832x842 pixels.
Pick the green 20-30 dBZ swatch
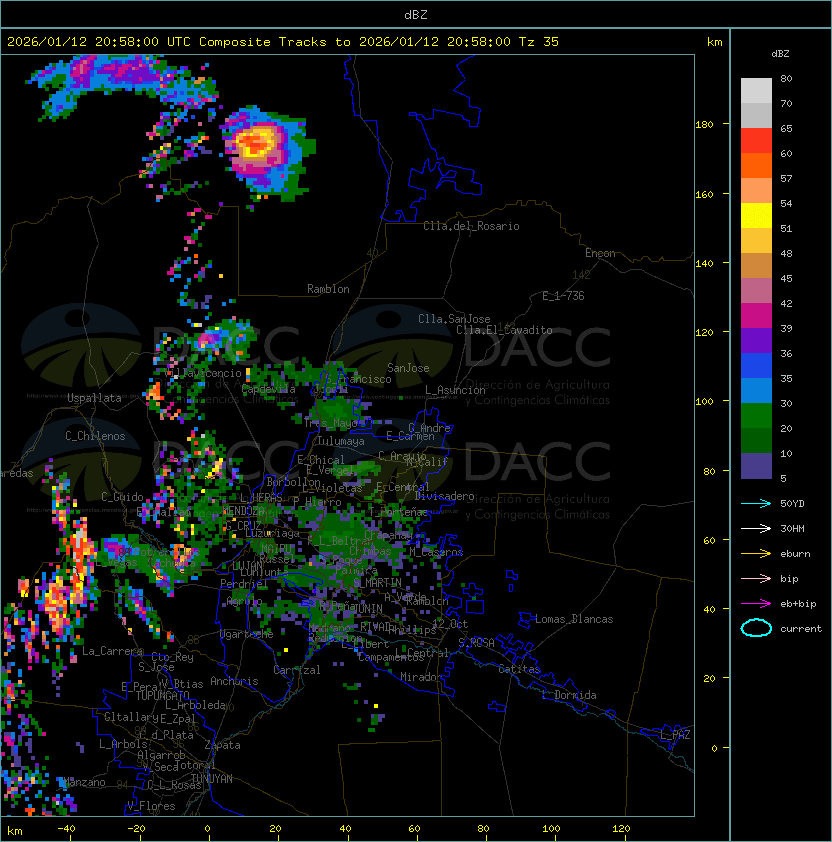click(756, 416)
